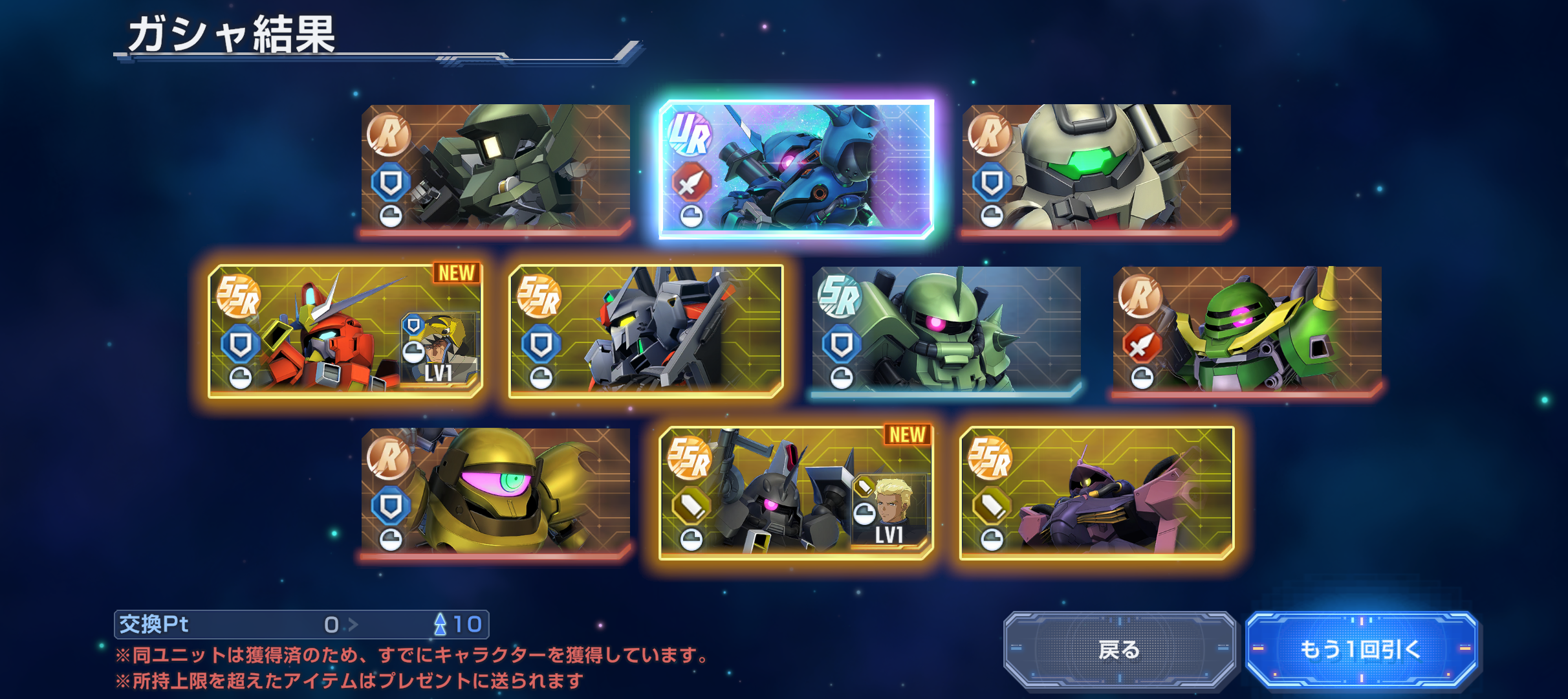Click the R badge on dark green unit card
The width and height of the screenshot is (1568, 699).
click(x=389, y=135)
